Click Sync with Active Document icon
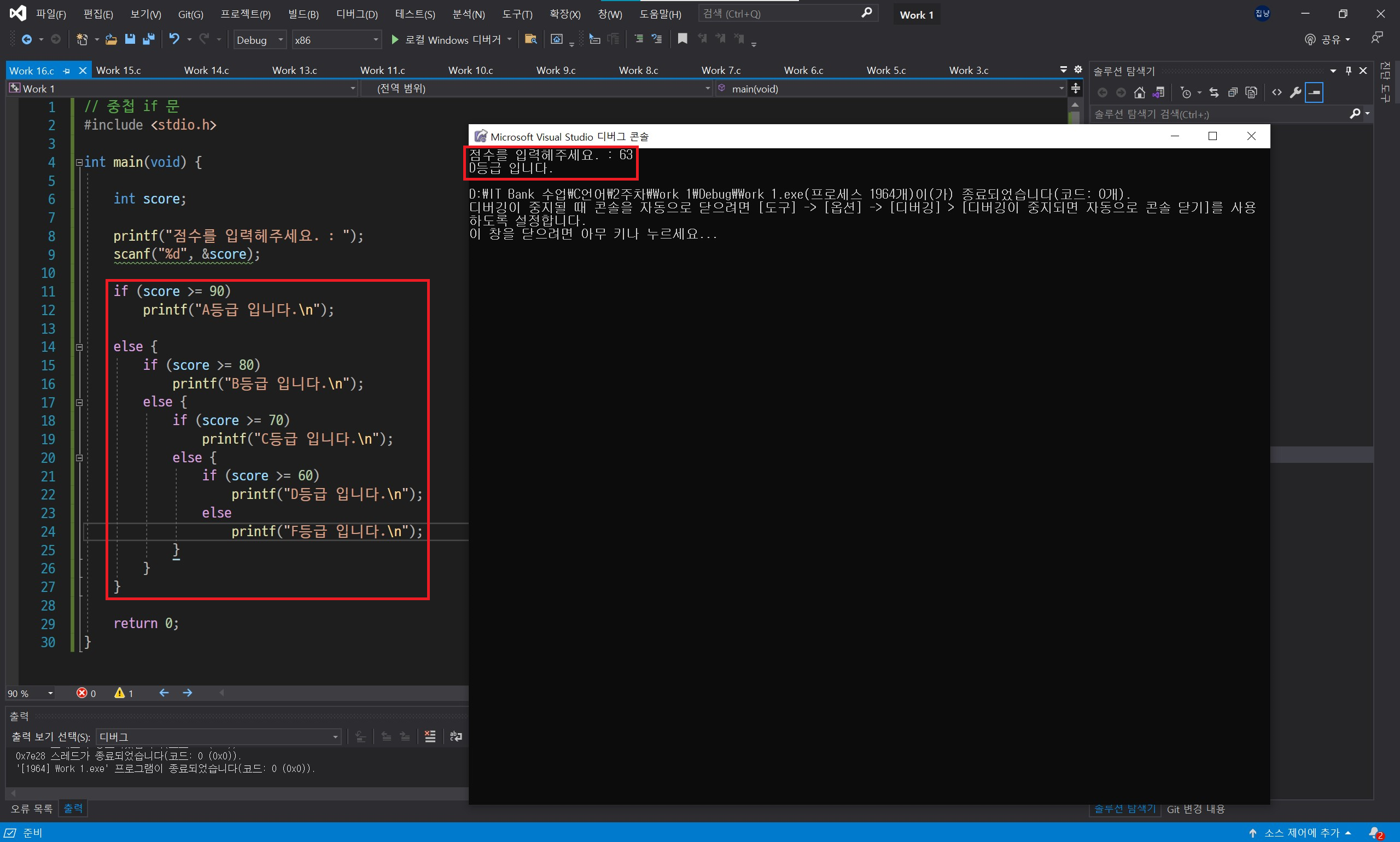1400x842 pixels. click(x=1214, y=92)
